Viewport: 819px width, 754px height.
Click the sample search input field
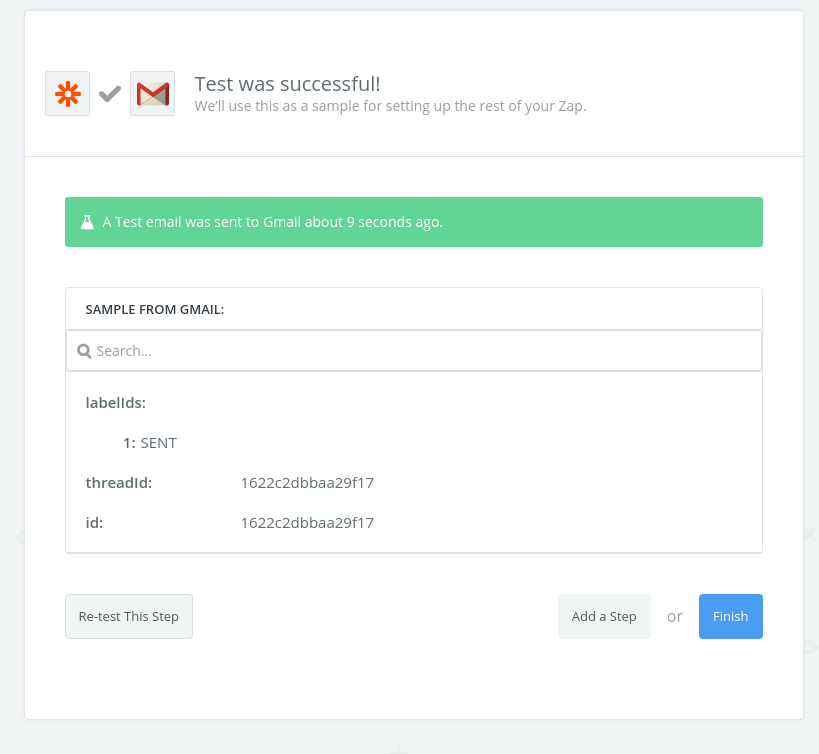tap(420, 351)
